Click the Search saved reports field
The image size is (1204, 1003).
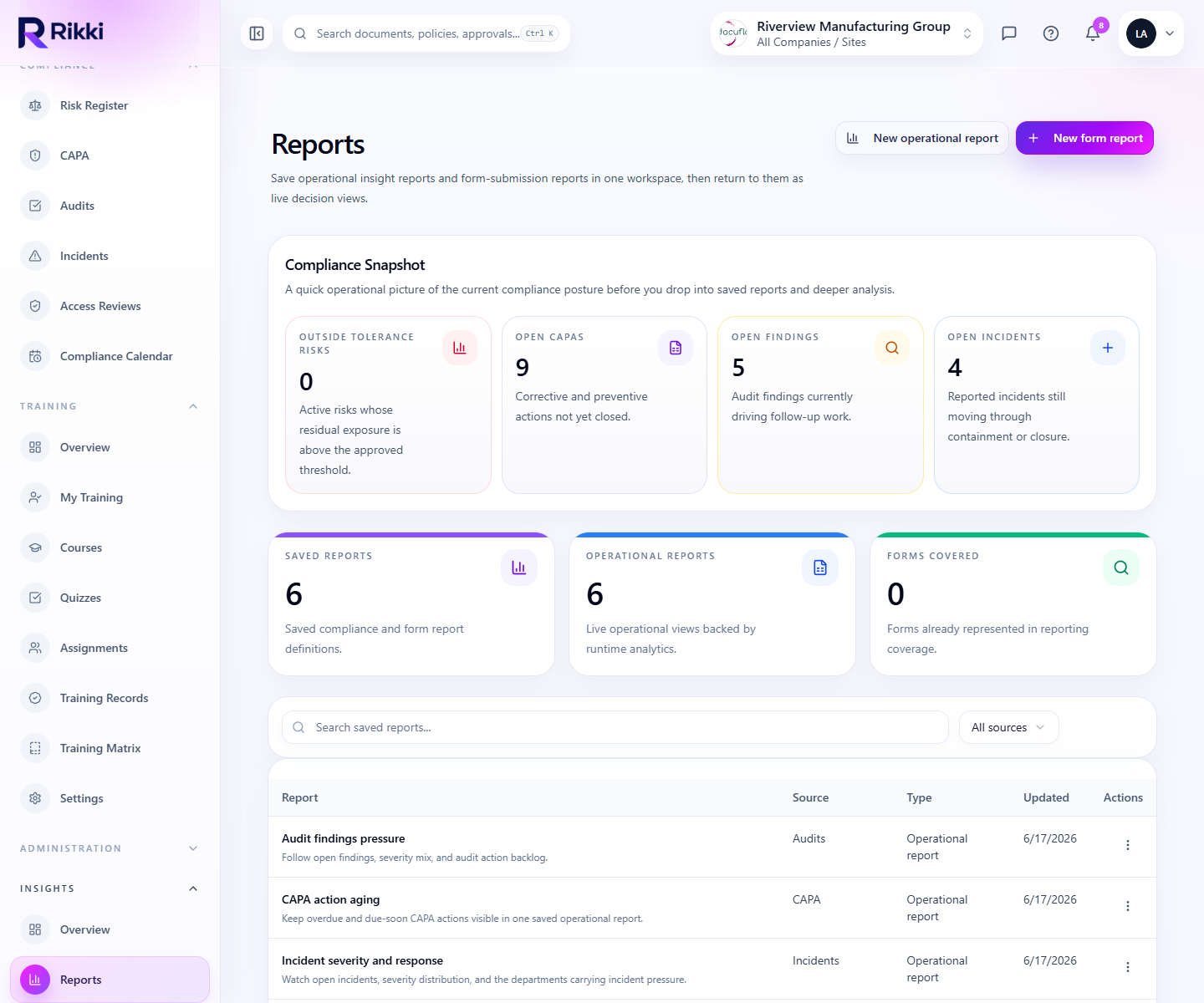point(615,727)
